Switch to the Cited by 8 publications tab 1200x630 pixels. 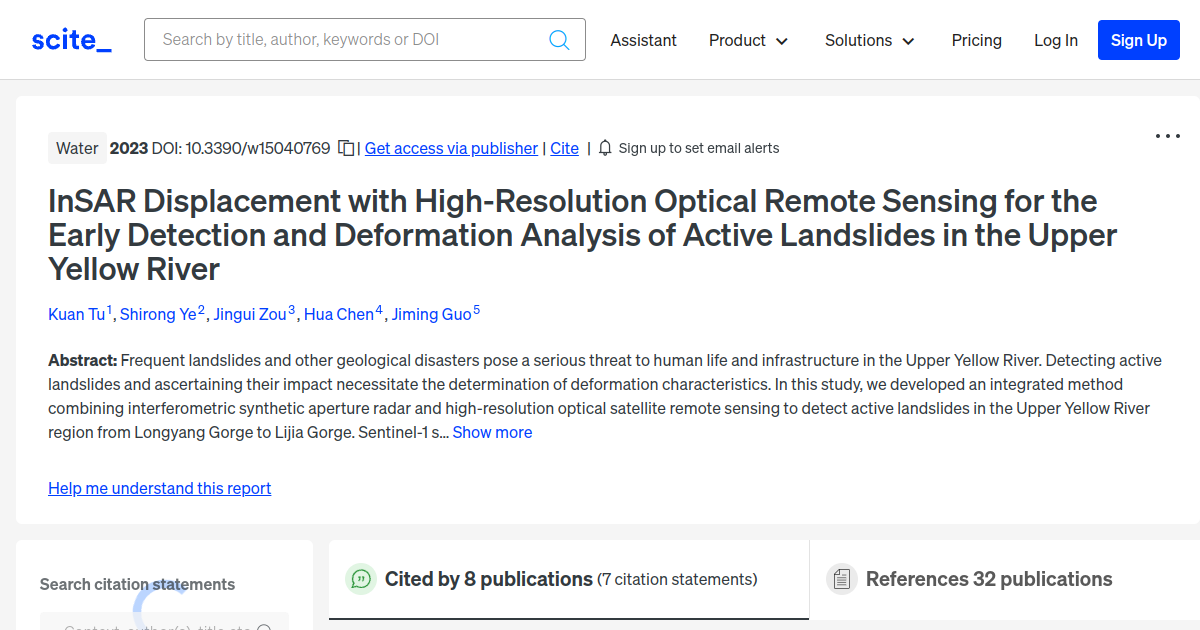point(568,579)
